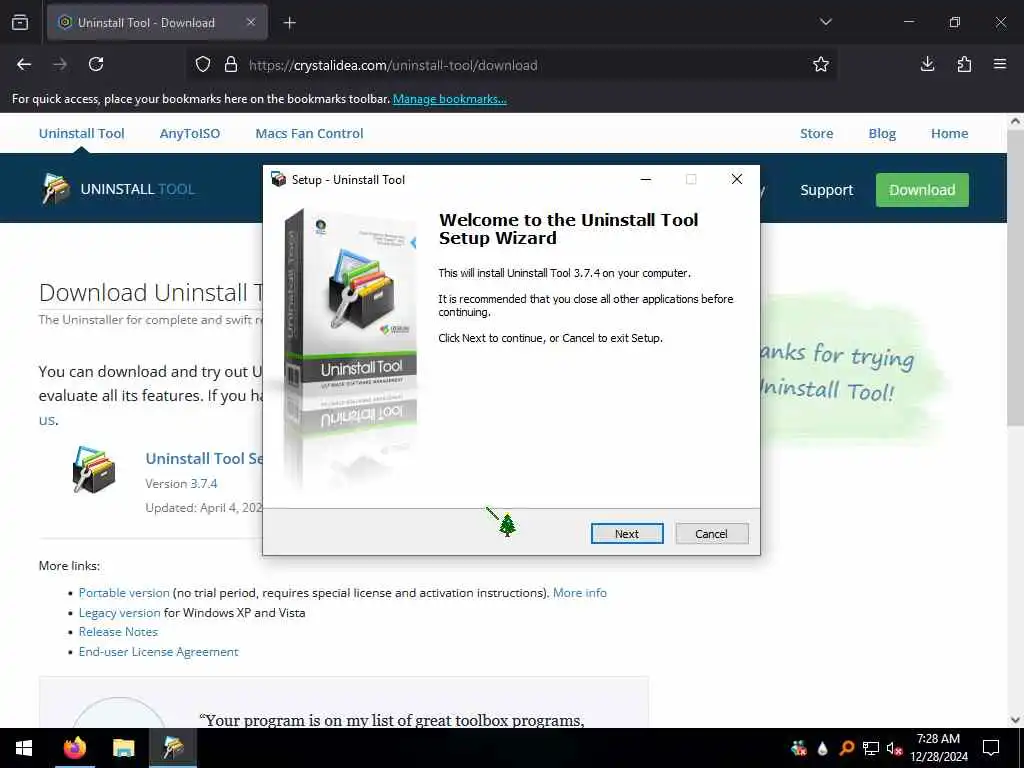
Task: Open the AnyToISO site tab
Action: (190, 133)
